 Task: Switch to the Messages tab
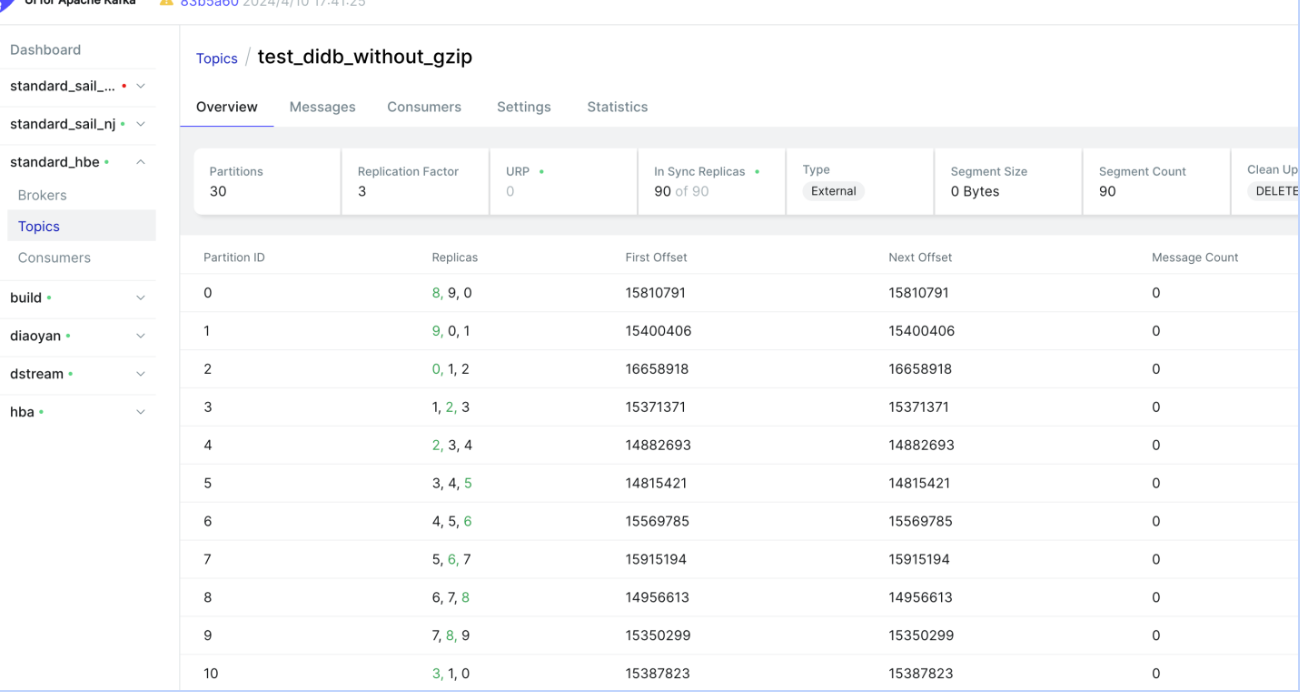click(322, 107)
